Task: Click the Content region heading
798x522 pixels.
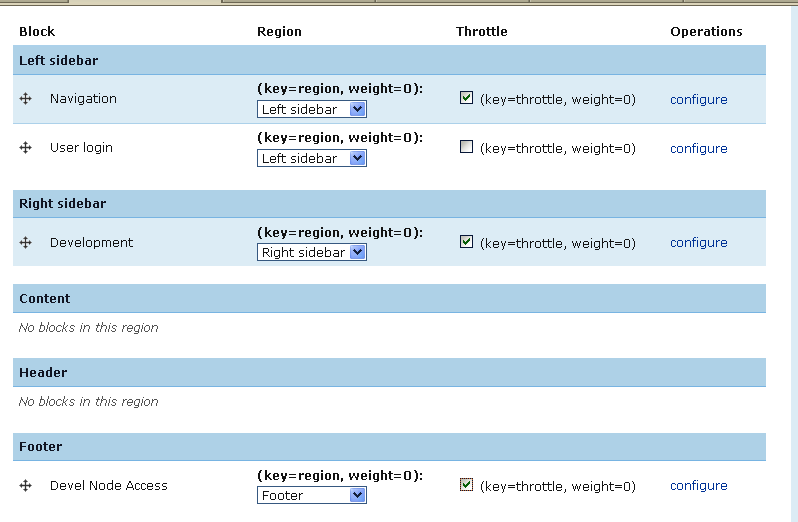Action: pos(45,299)
